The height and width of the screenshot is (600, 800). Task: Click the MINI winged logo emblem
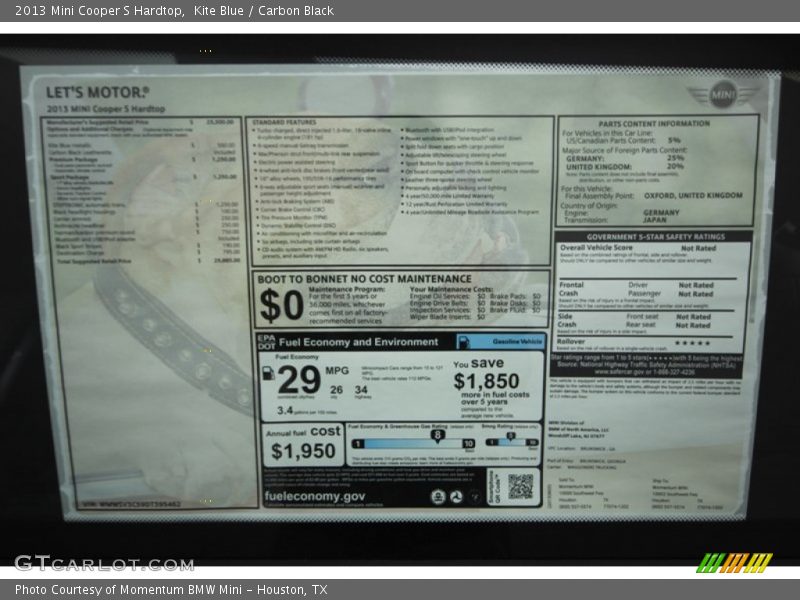pos(722,94)
